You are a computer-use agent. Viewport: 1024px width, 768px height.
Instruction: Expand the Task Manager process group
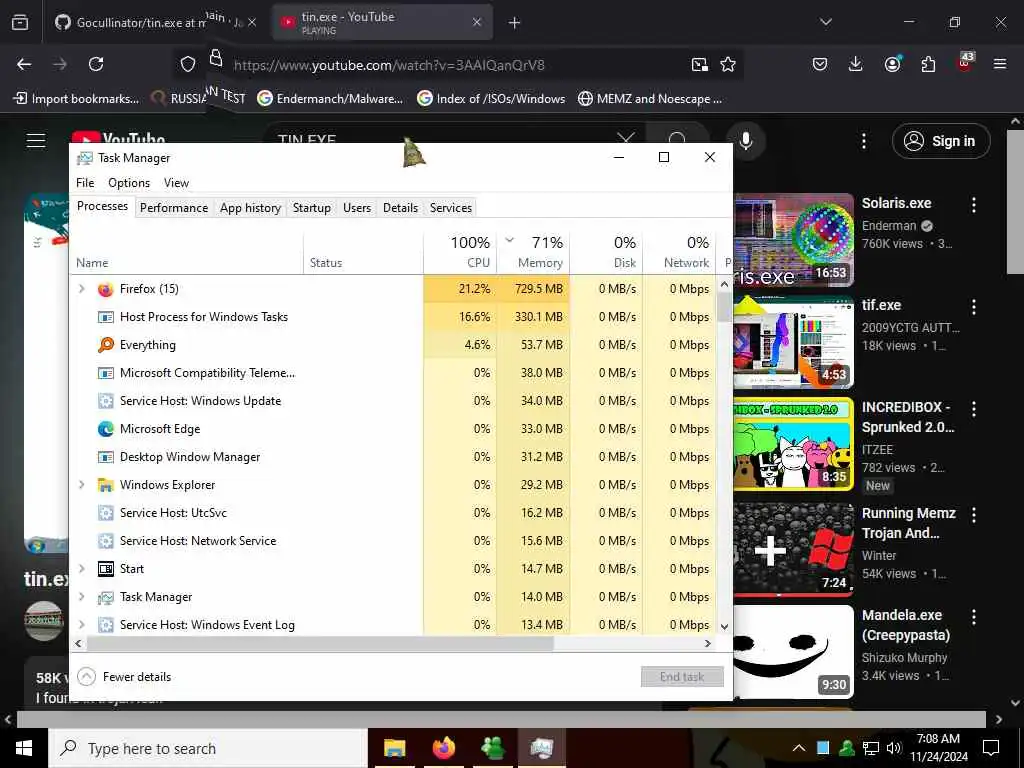tap(82, 597)
